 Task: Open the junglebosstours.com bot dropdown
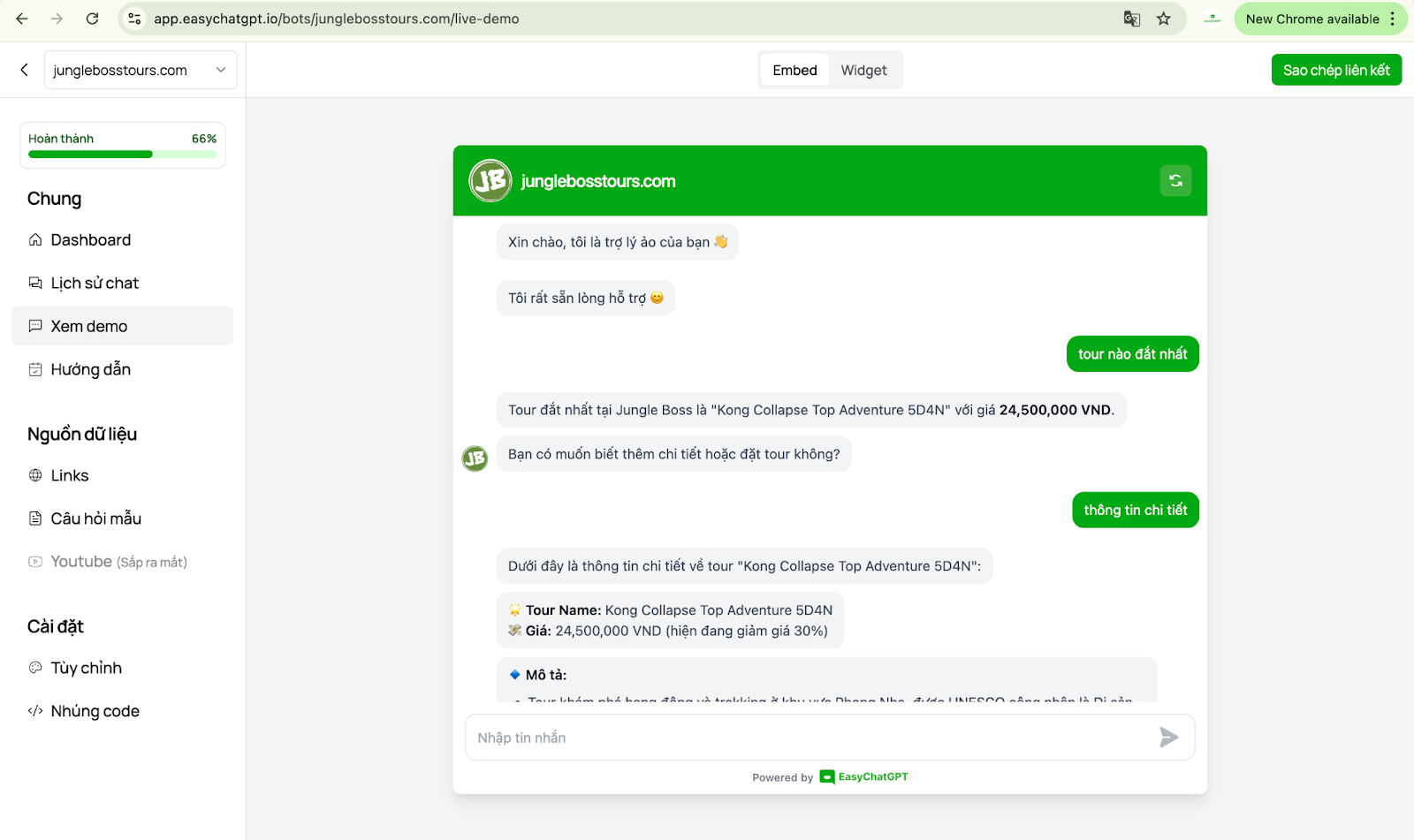click(141, 70)
